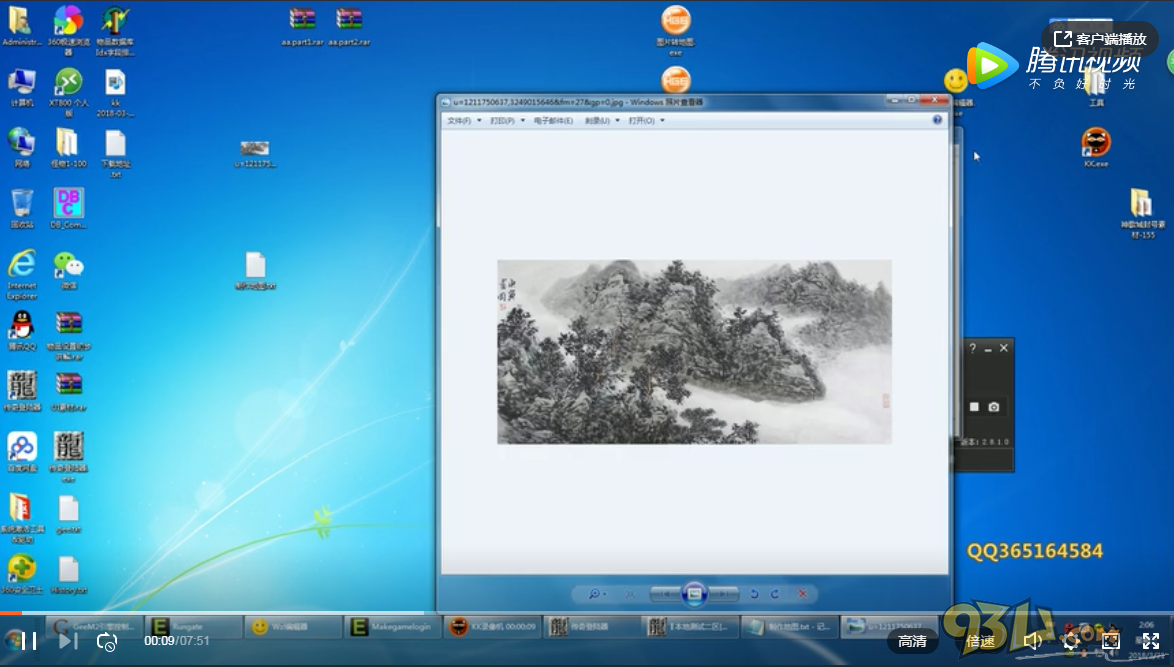The image size is (1174, 667).
Task: Click the question mark in KK recorder widget
Action: coord(973,348)
